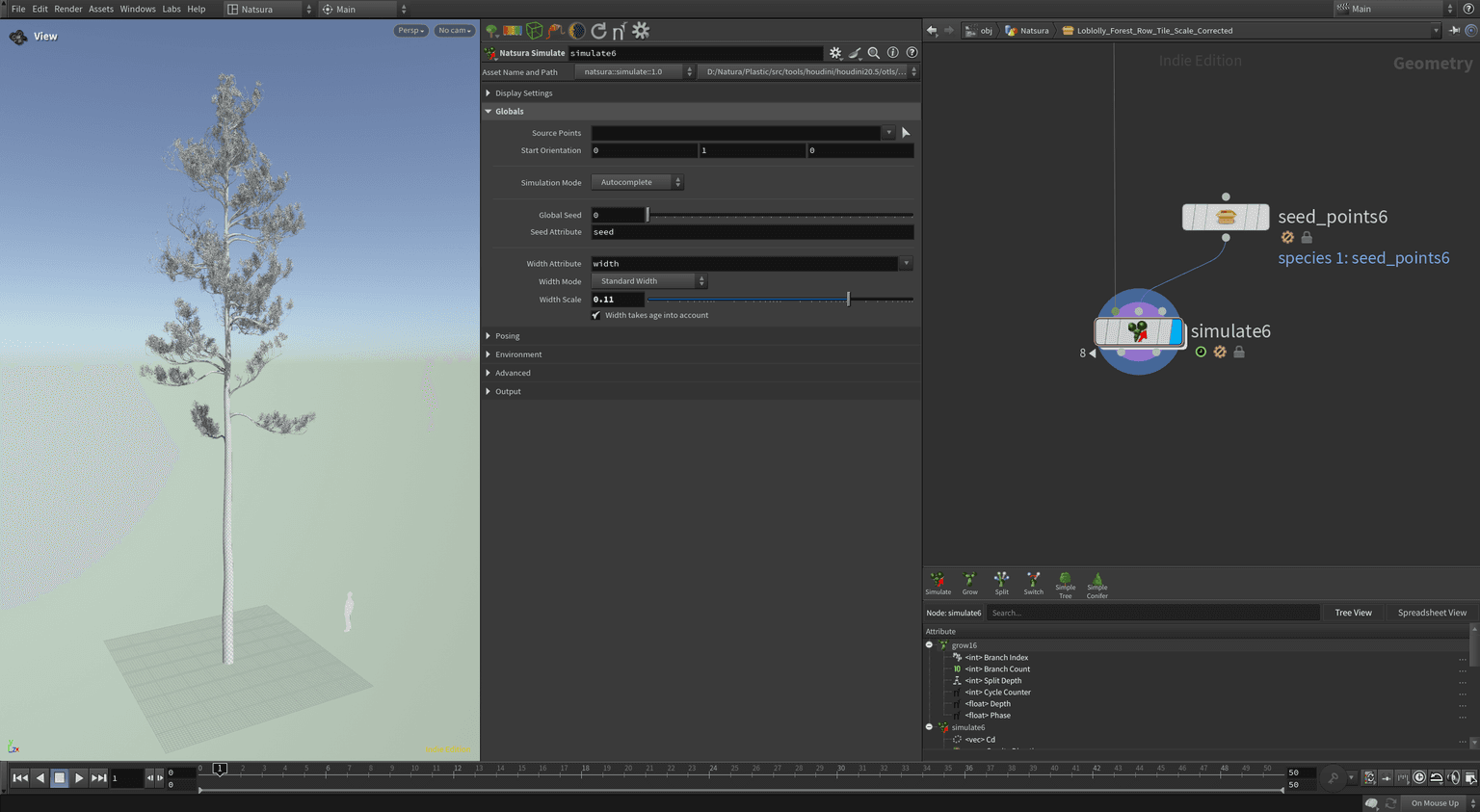Open the Simulation Mode Autocomplete dropdown

(638, 182)
